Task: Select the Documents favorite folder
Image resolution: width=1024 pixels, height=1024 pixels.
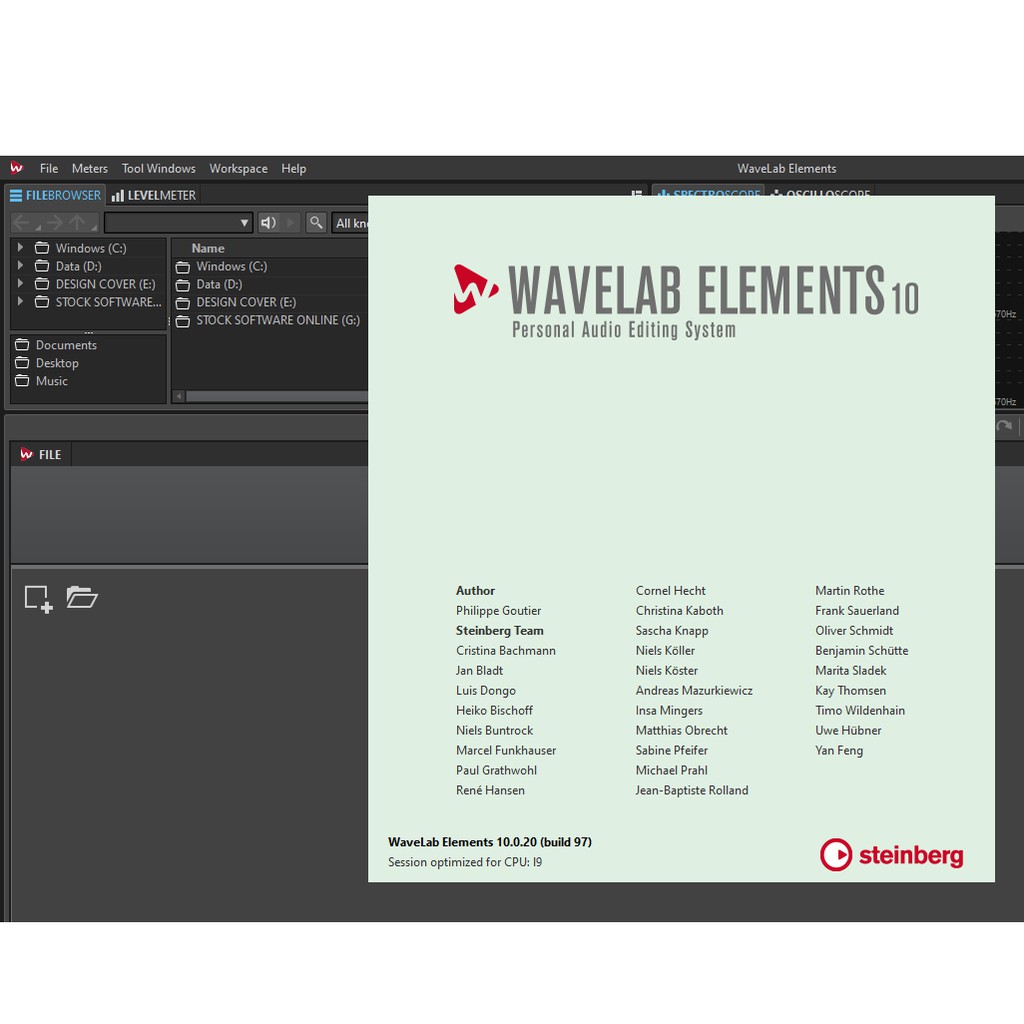Action: coord(66,345)
